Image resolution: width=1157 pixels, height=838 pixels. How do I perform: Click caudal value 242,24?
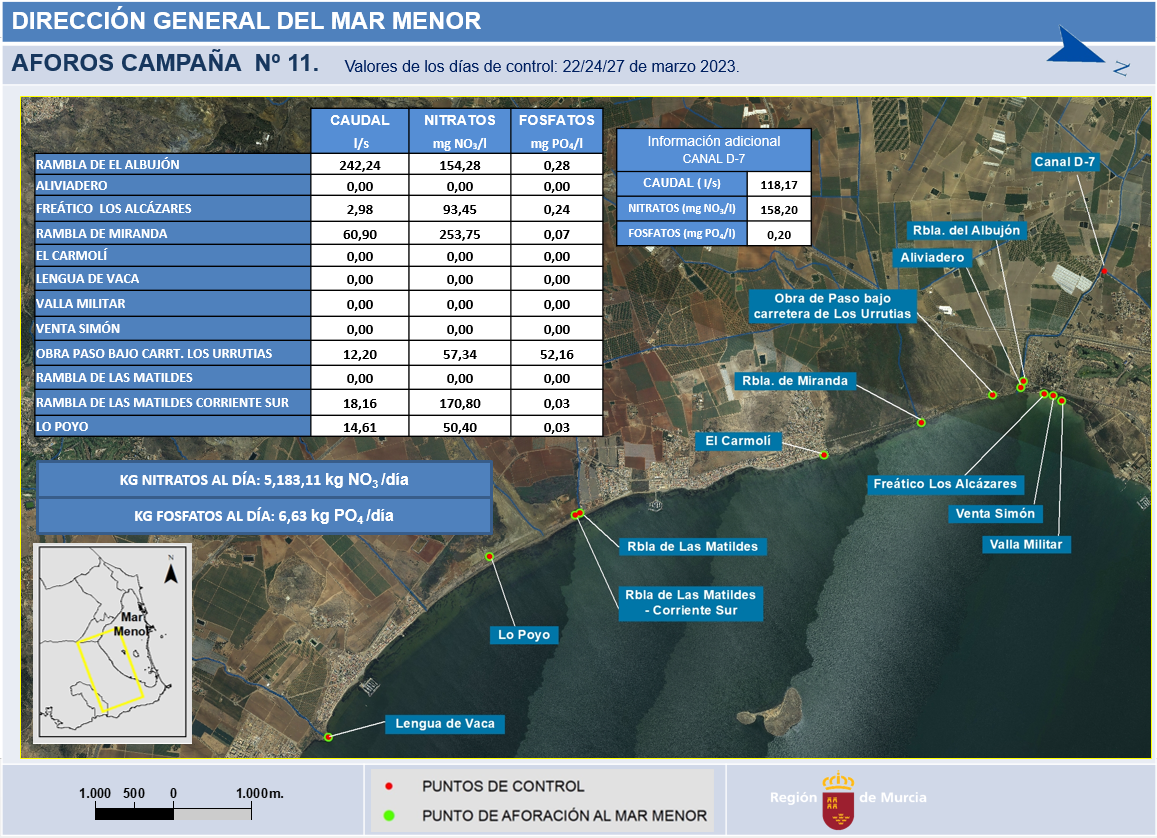(x=360, y=165)
